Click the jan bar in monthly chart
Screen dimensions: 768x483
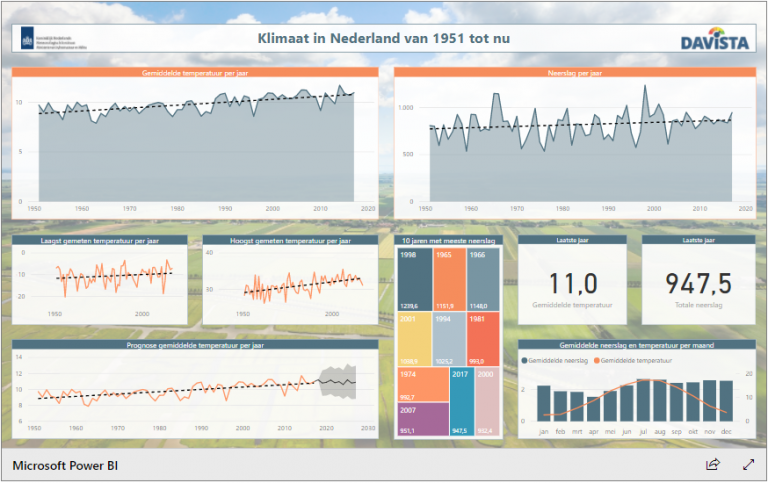pos(544,403)
